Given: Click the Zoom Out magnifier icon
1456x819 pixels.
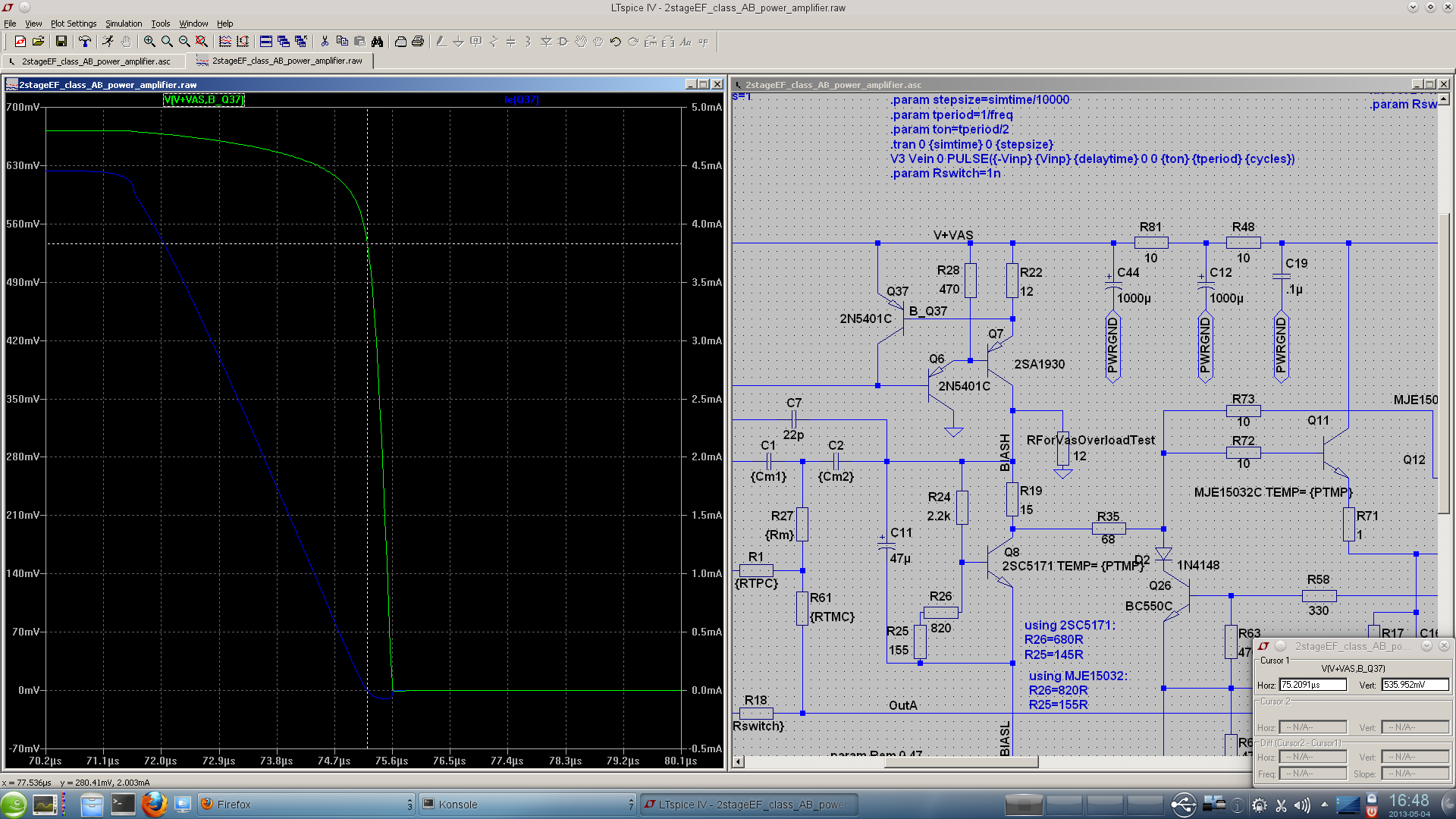Looking at the screenshot, I should (184, 42).
